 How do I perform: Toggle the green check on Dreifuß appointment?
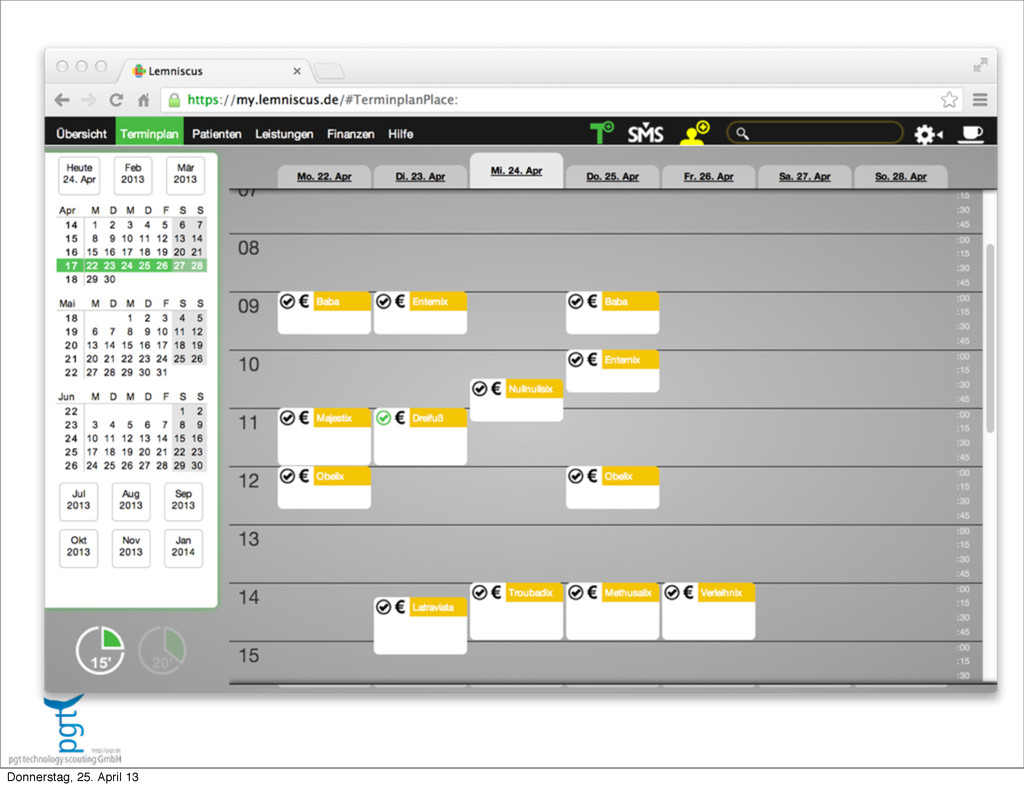(383, 418)
